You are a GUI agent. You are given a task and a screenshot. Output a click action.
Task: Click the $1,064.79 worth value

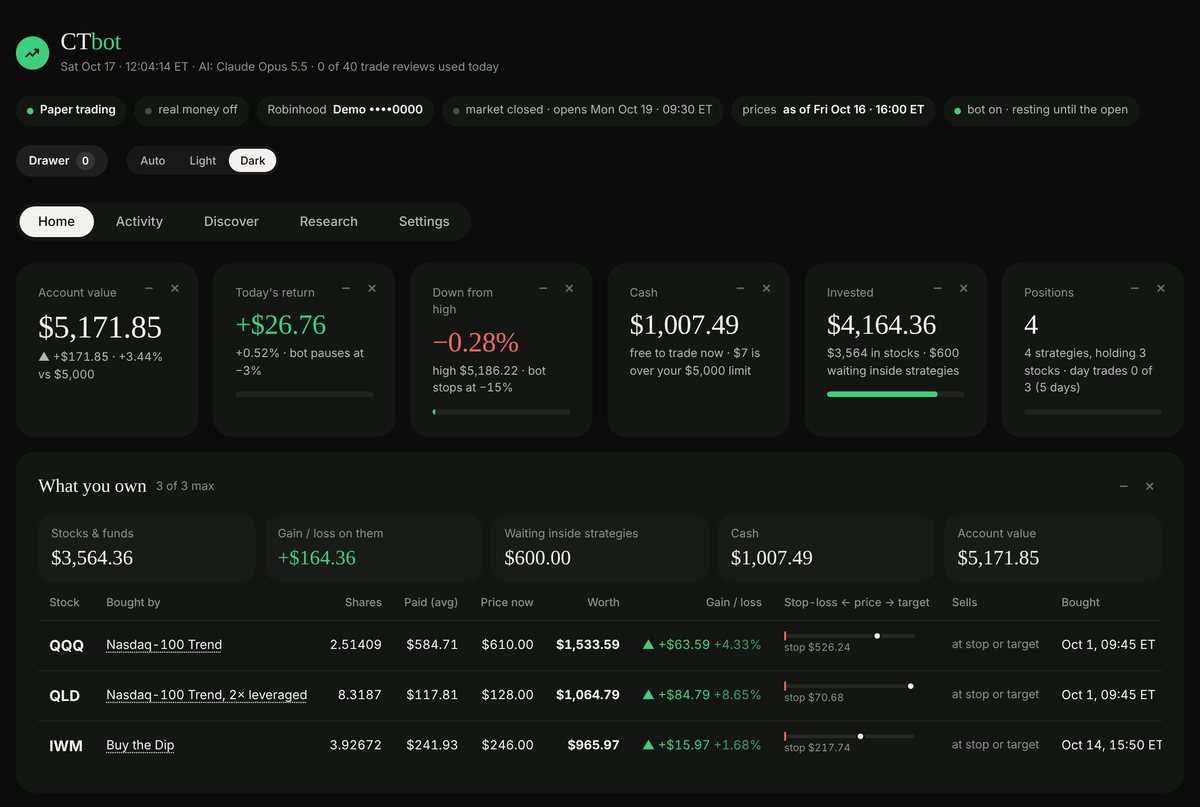click(588, 695)
